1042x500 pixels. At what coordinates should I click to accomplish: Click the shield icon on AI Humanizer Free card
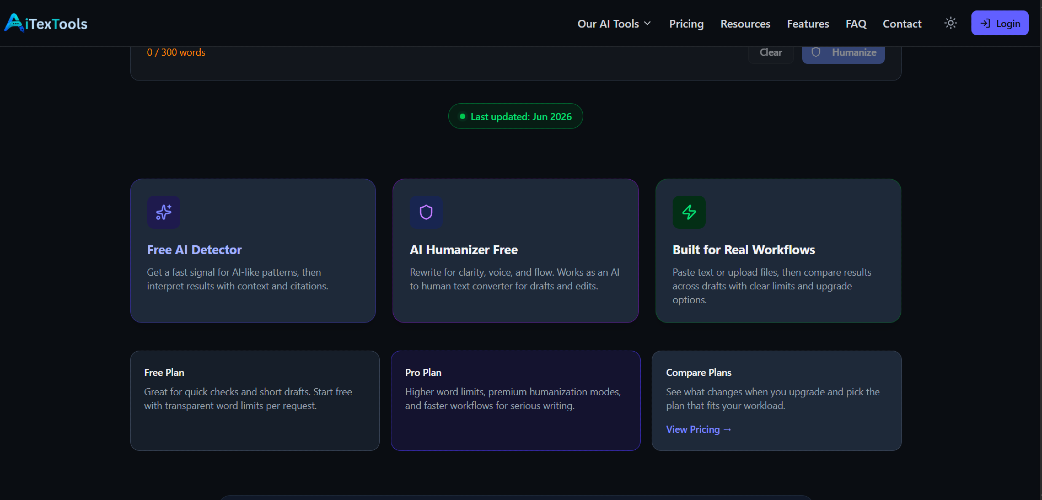click(426, 212)
